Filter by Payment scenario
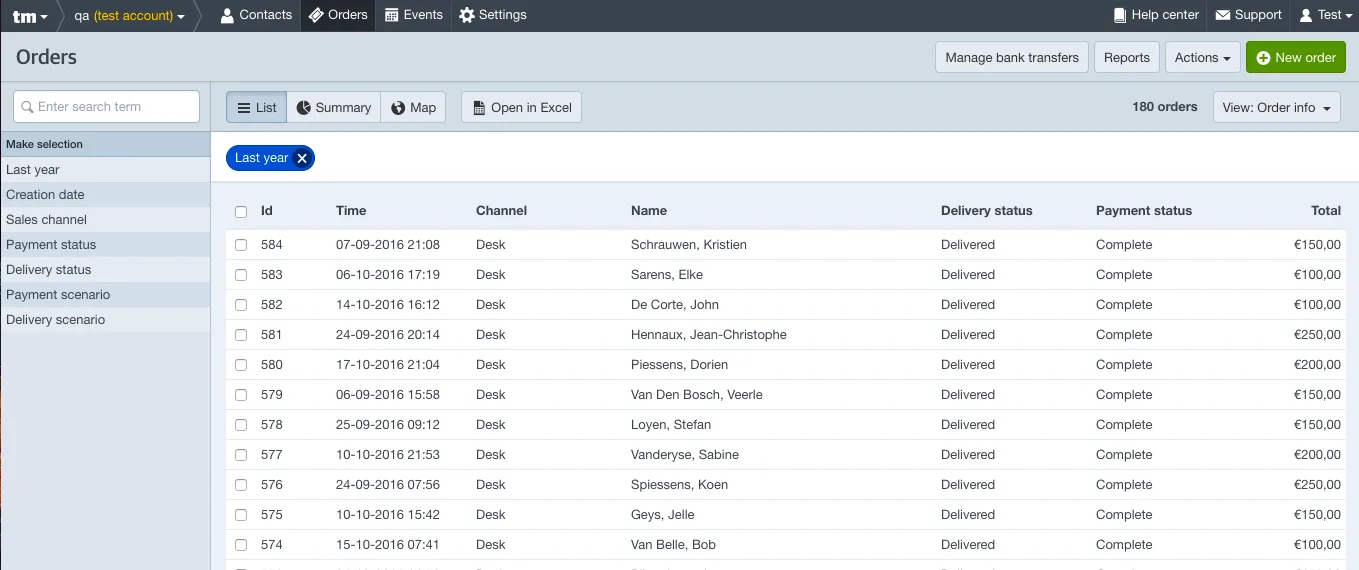Image resolution: width=1359 pixels, height=570 pixels. 105,295
